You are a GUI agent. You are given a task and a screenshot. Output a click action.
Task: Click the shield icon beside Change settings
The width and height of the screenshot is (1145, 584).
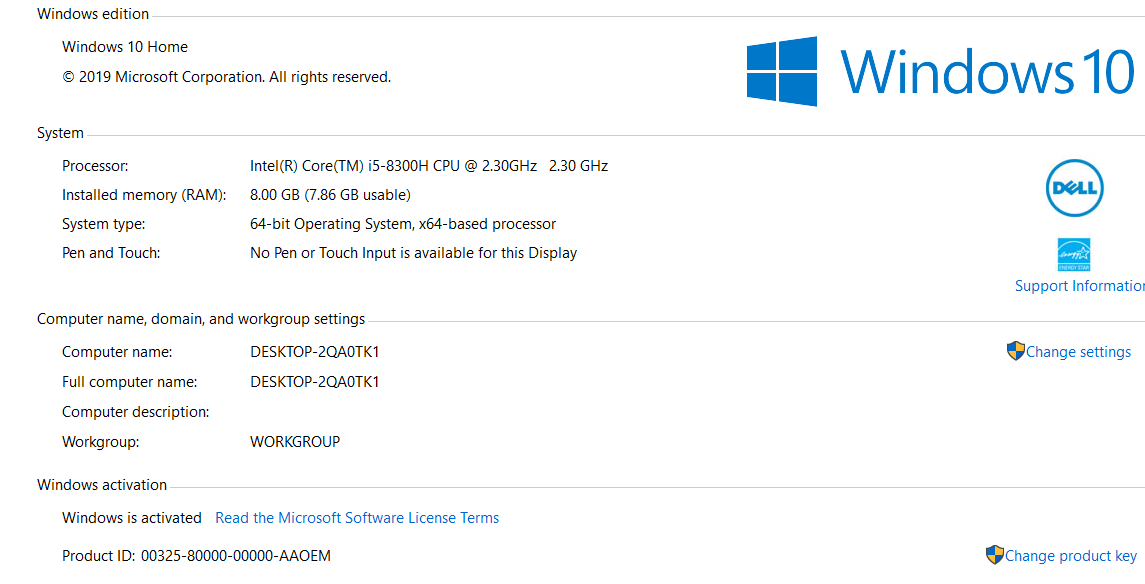pos(1015,351)
